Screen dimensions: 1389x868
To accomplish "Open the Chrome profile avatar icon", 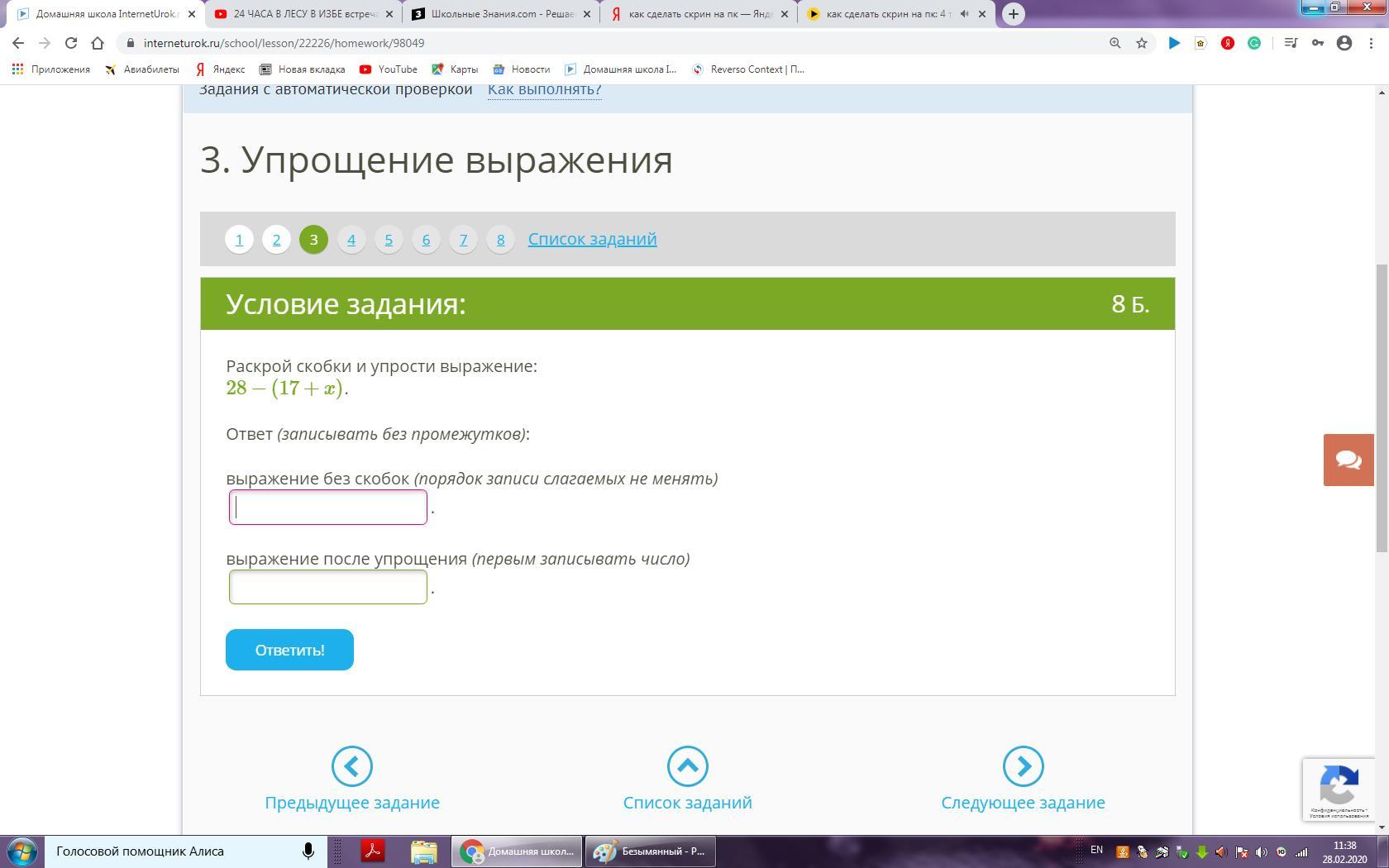I will pyautogui.click(x=1344, y=43).
